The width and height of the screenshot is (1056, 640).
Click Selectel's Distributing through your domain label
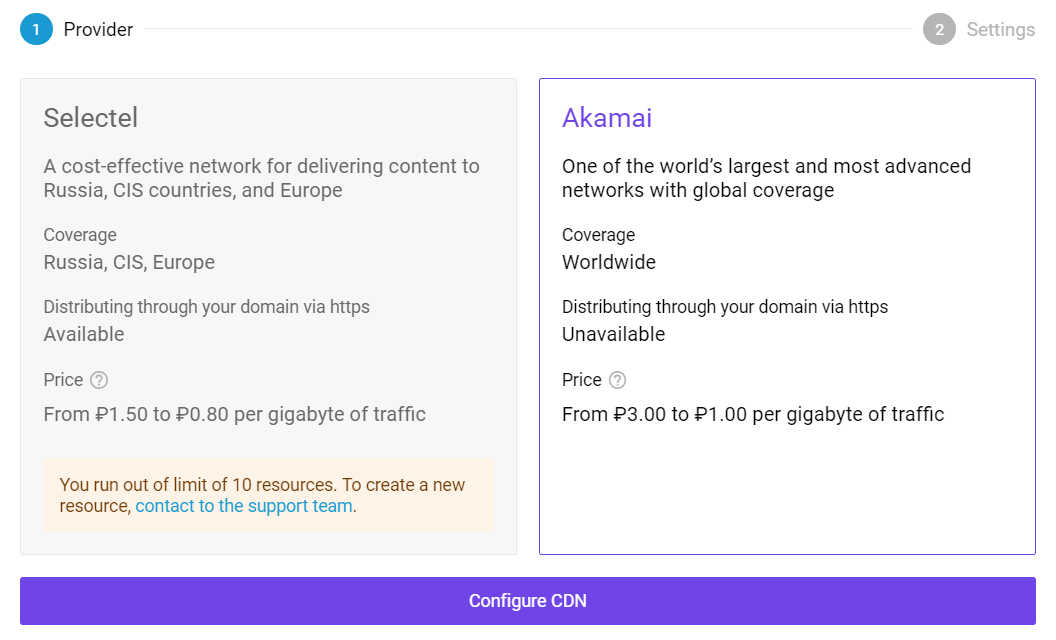(207, 307)
